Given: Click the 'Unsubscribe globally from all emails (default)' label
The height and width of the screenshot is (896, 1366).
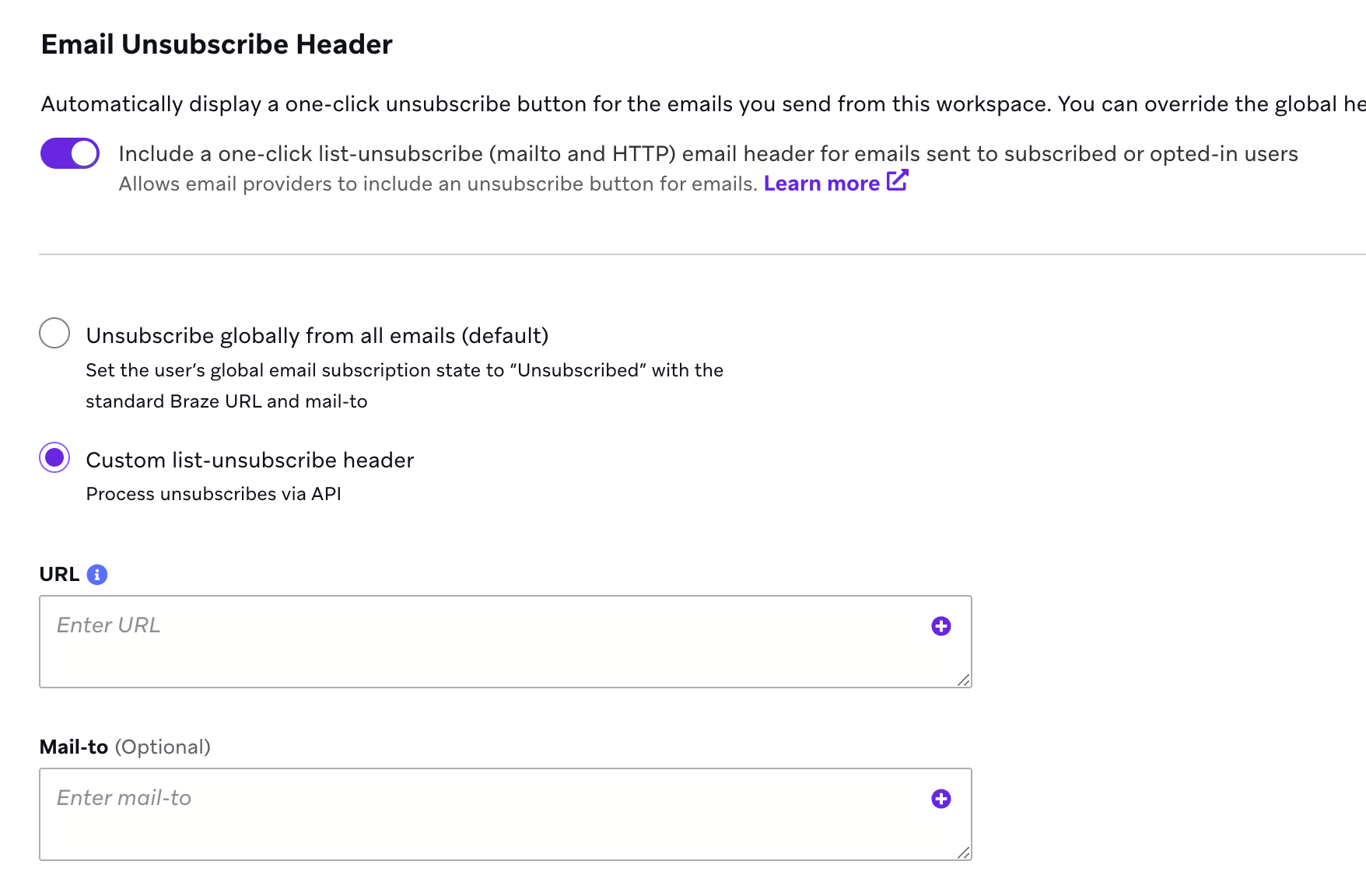Looking at the screenshot, I should (x=317, y=336).
